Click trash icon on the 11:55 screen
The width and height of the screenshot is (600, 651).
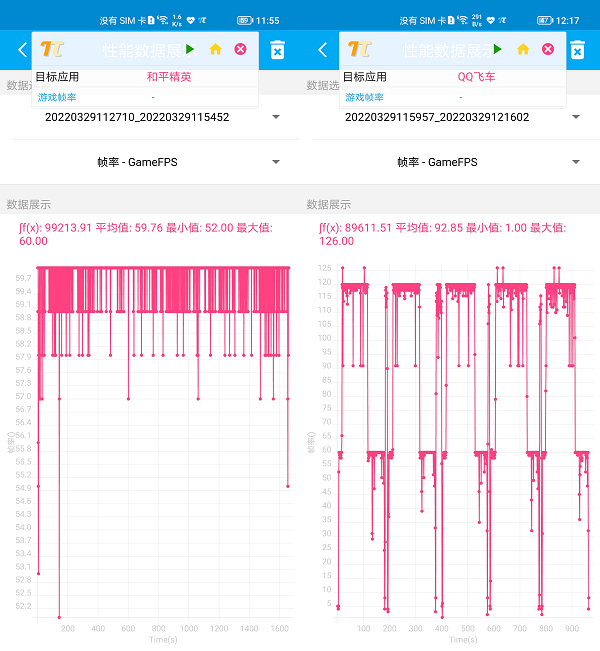point(278,50)
